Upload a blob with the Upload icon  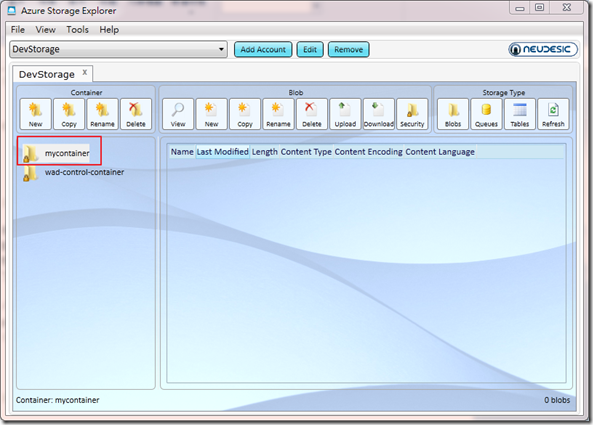[345, 114]
